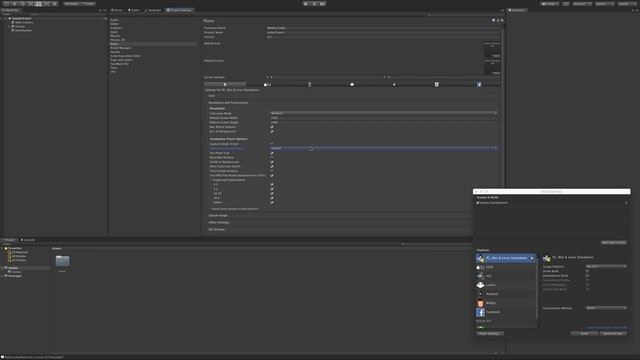Toggle Mac Retina Support checkbox
This screenshot has width=640, height=360.
[x=272, y=127]
